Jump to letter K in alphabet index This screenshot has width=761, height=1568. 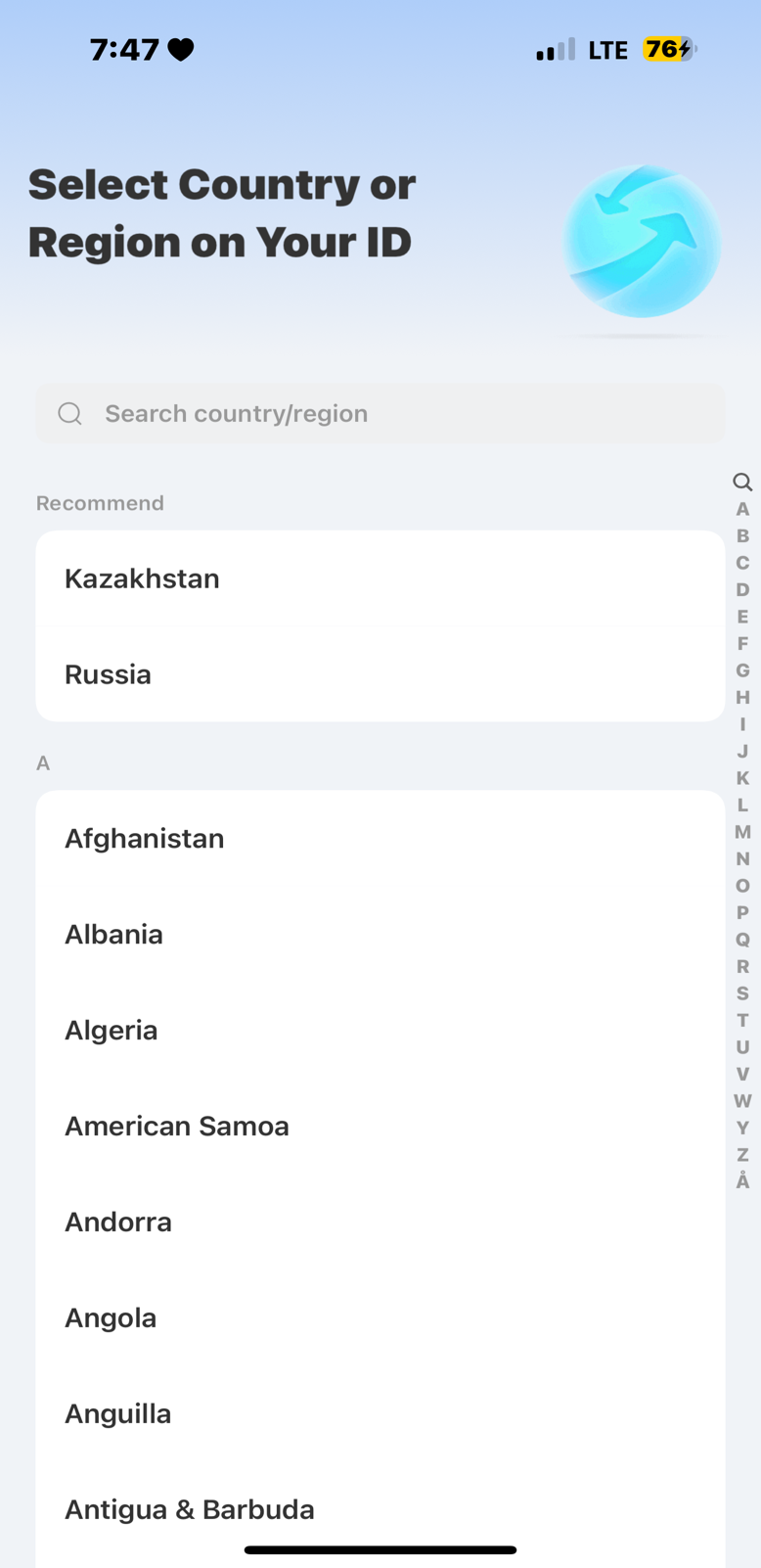click(742, 778)
